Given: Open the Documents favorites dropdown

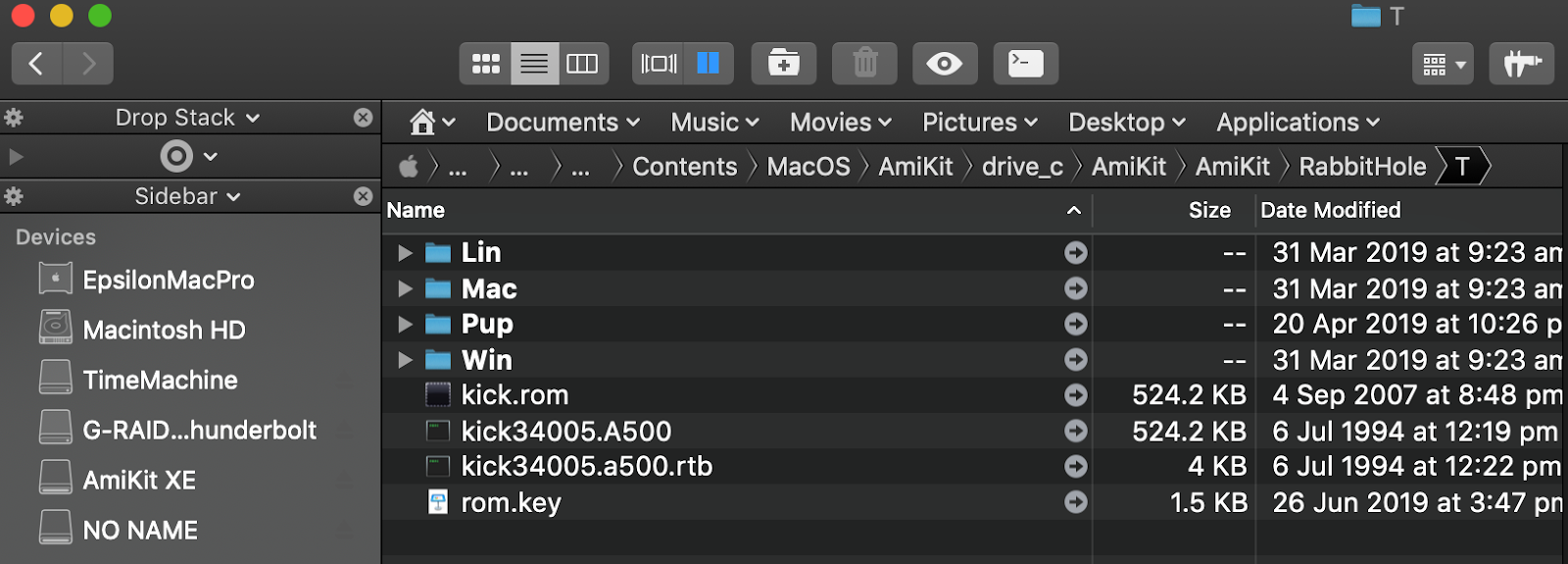Looking at the screenshot, I should pos(563,123).
